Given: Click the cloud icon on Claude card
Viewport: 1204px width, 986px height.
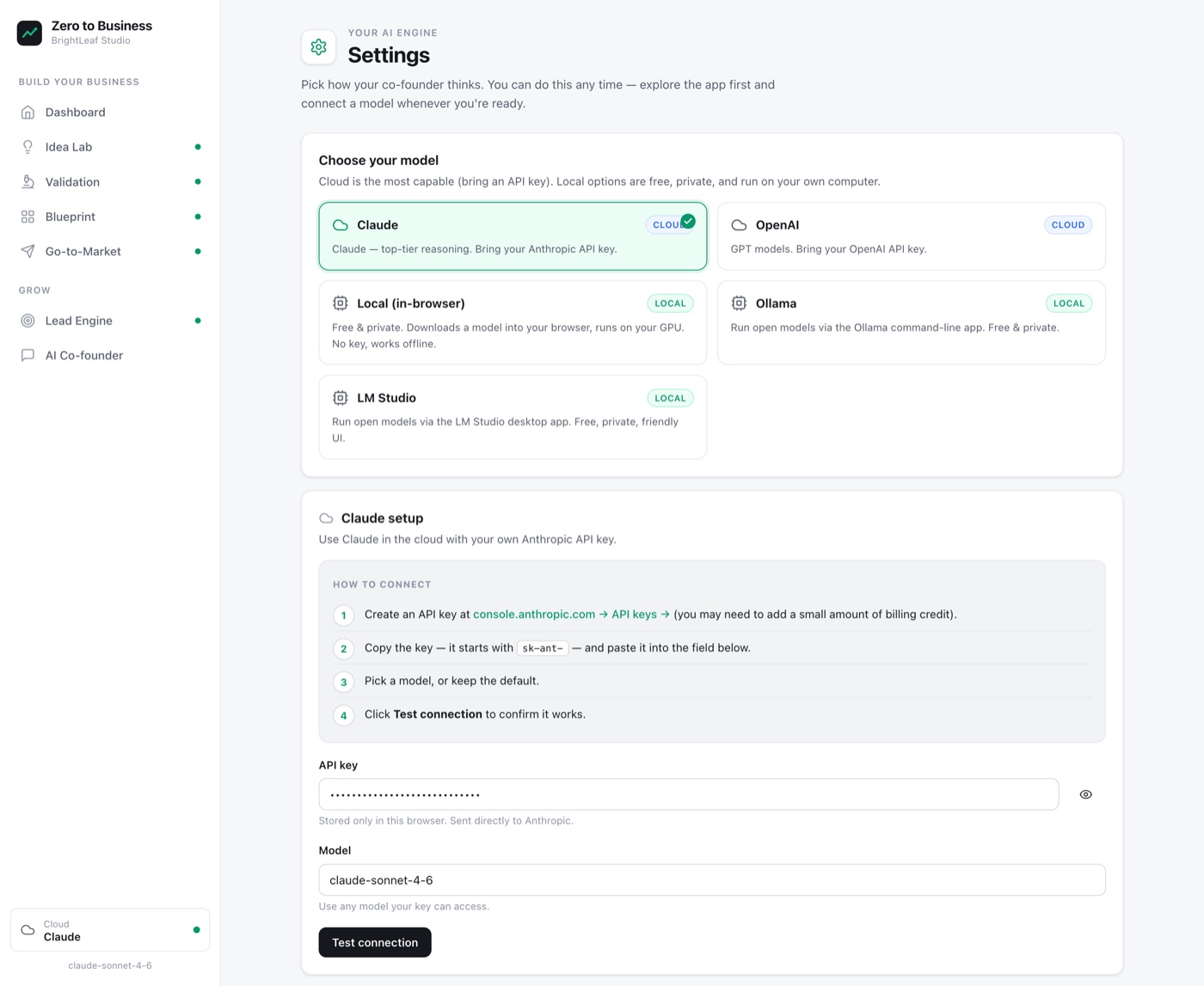Looking at the screenshot, I should tap(341, 225).
